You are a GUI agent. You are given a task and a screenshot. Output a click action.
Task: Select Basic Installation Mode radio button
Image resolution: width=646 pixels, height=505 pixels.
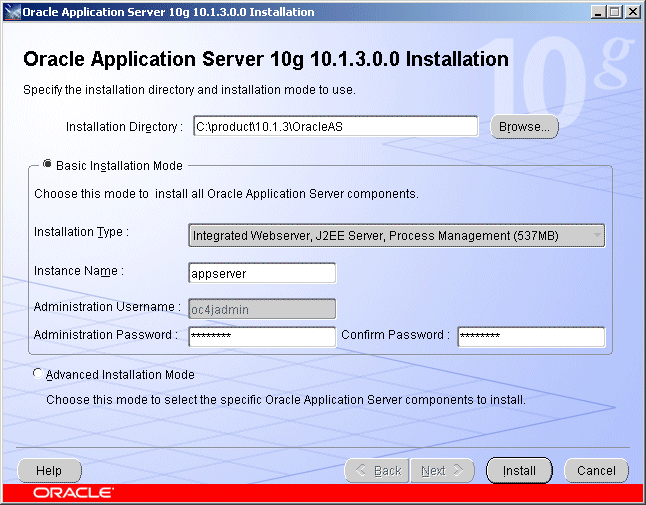tap(47, 164)
